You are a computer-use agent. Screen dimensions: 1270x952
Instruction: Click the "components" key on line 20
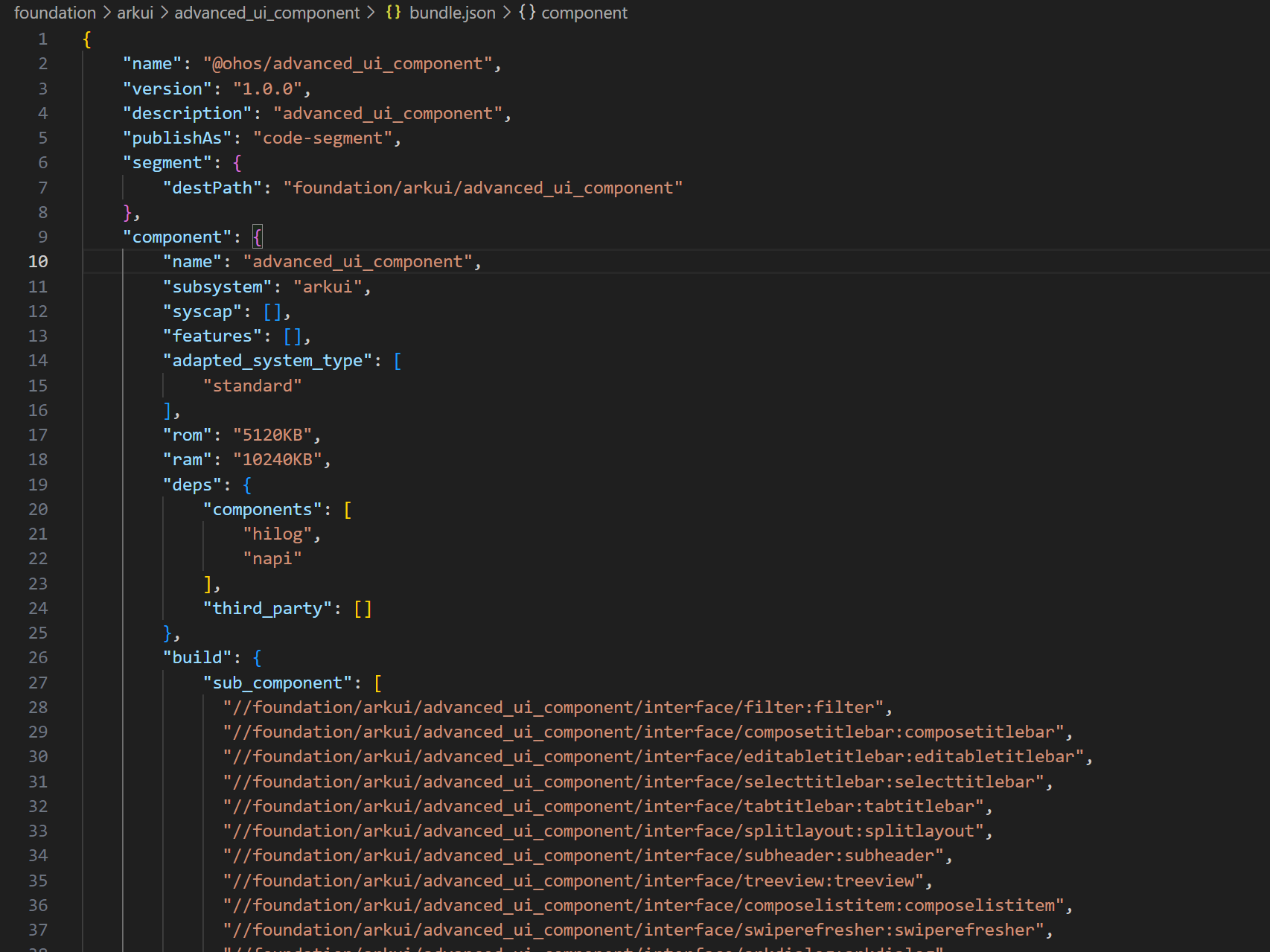click(262, 510)
